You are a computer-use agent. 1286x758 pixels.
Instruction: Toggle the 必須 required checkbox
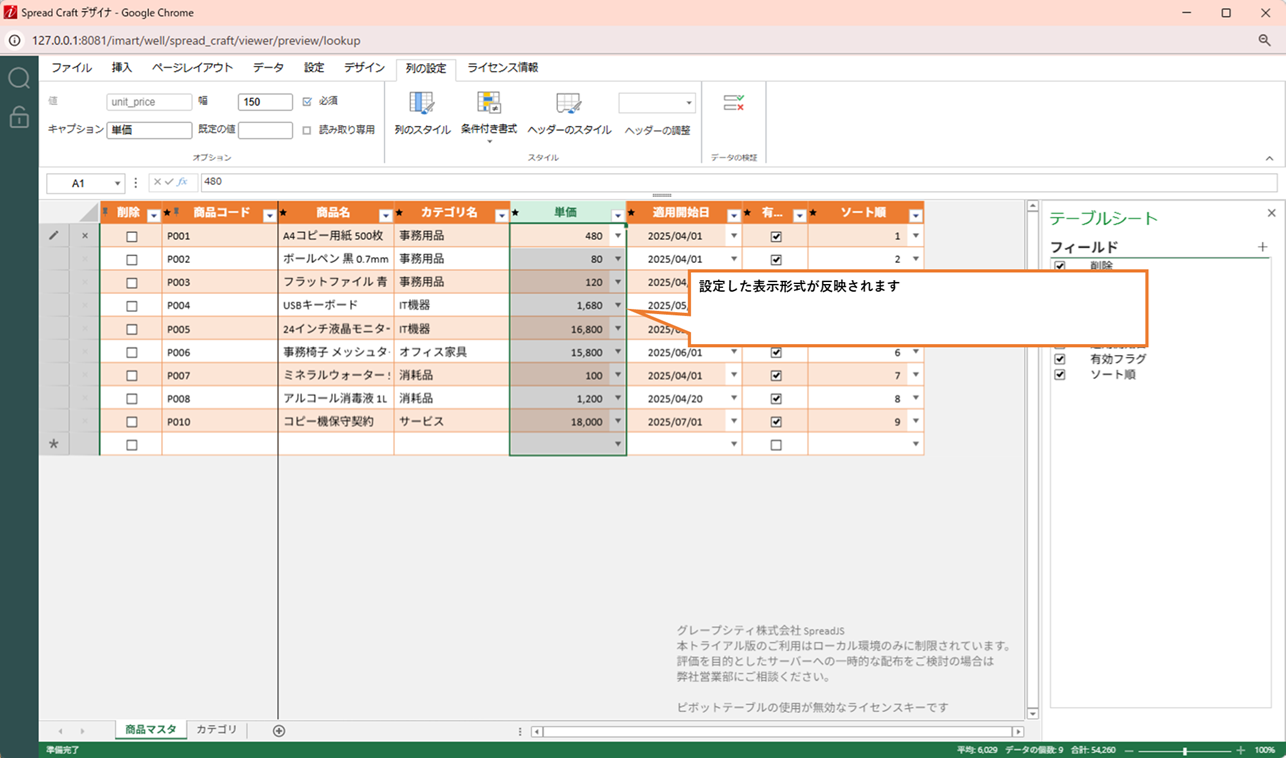click(x=307, y=102)
